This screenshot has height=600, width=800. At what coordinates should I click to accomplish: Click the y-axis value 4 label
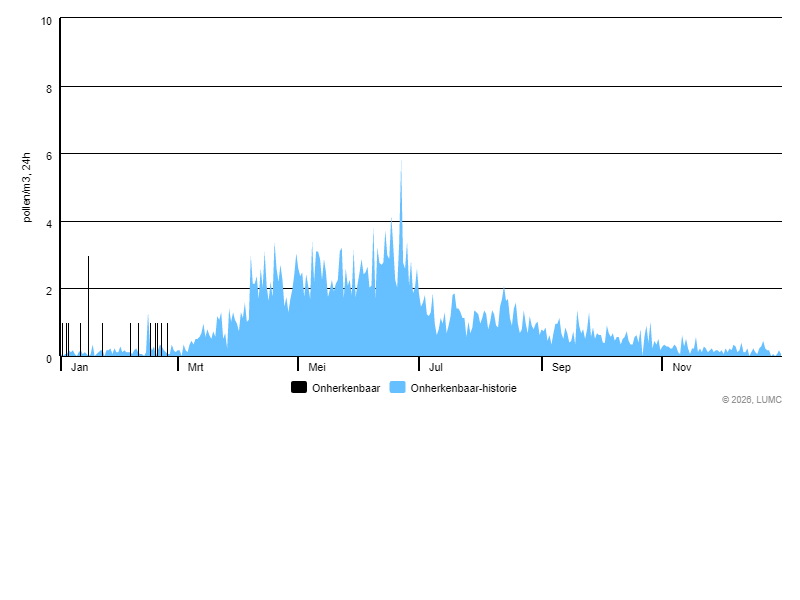tap(48, 223)
